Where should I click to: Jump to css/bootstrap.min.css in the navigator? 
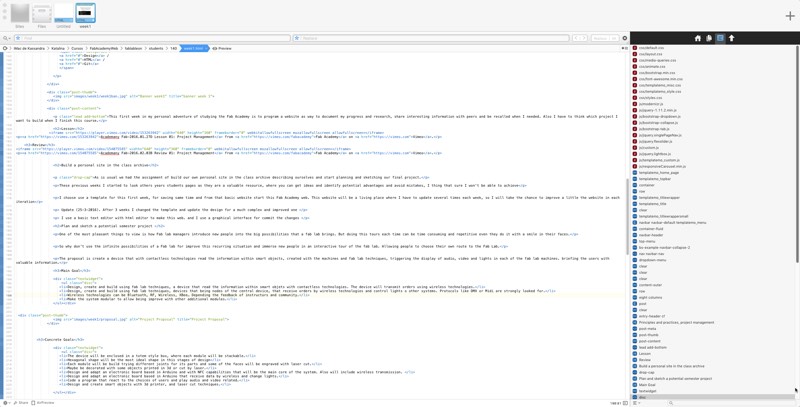[x=656, y=73]
